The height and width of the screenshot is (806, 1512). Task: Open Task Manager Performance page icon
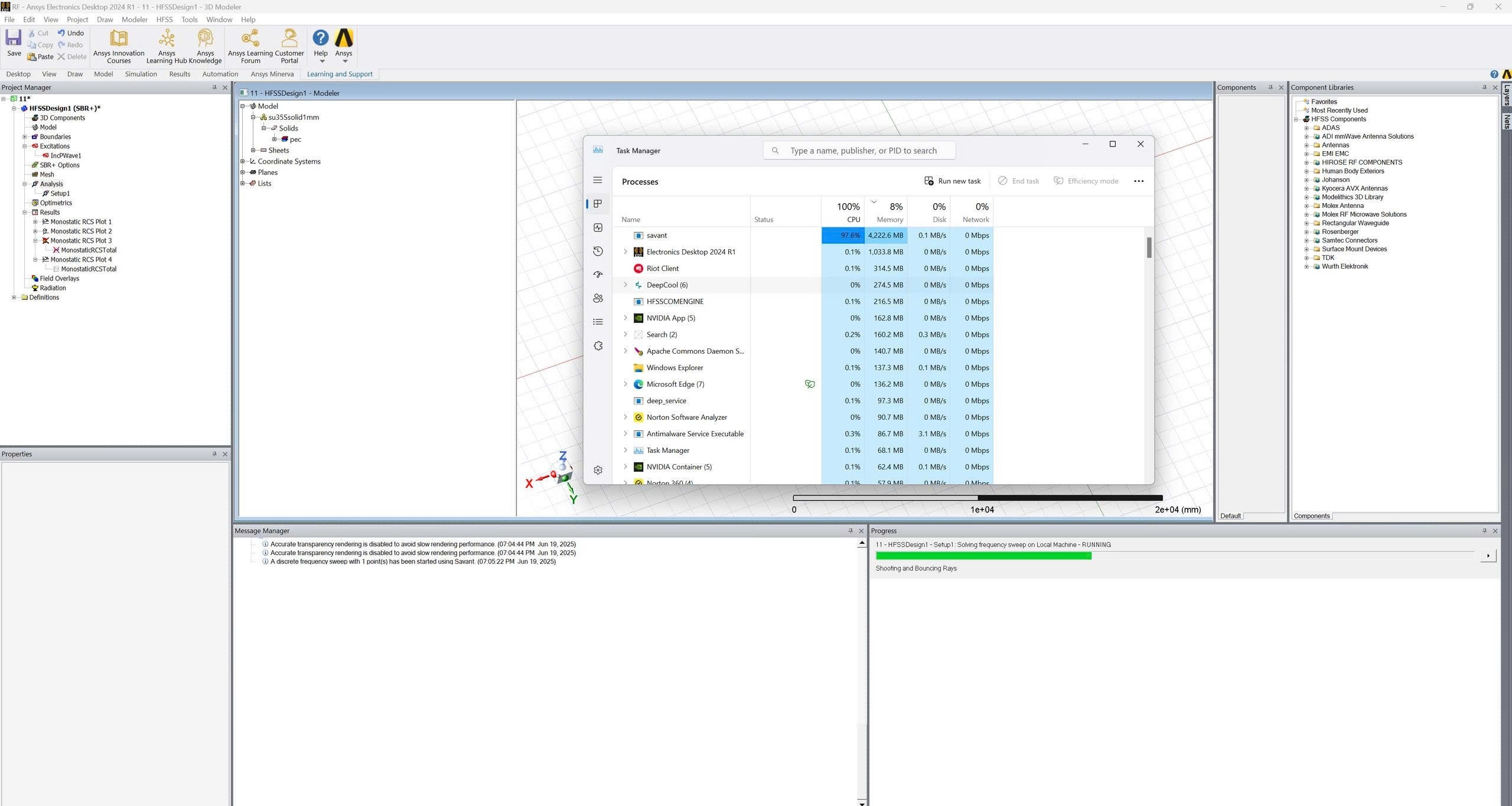coord(598,227)
